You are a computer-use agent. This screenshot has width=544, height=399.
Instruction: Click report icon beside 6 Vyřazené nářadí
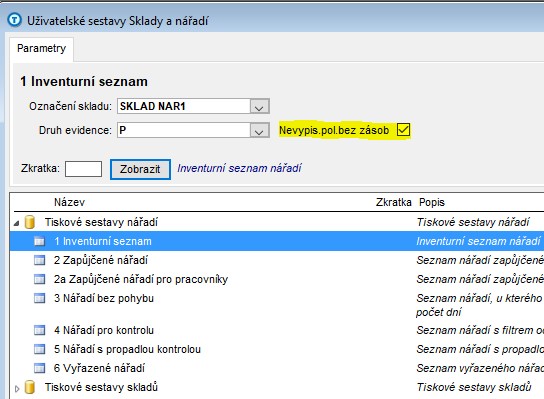coord(39,368)
